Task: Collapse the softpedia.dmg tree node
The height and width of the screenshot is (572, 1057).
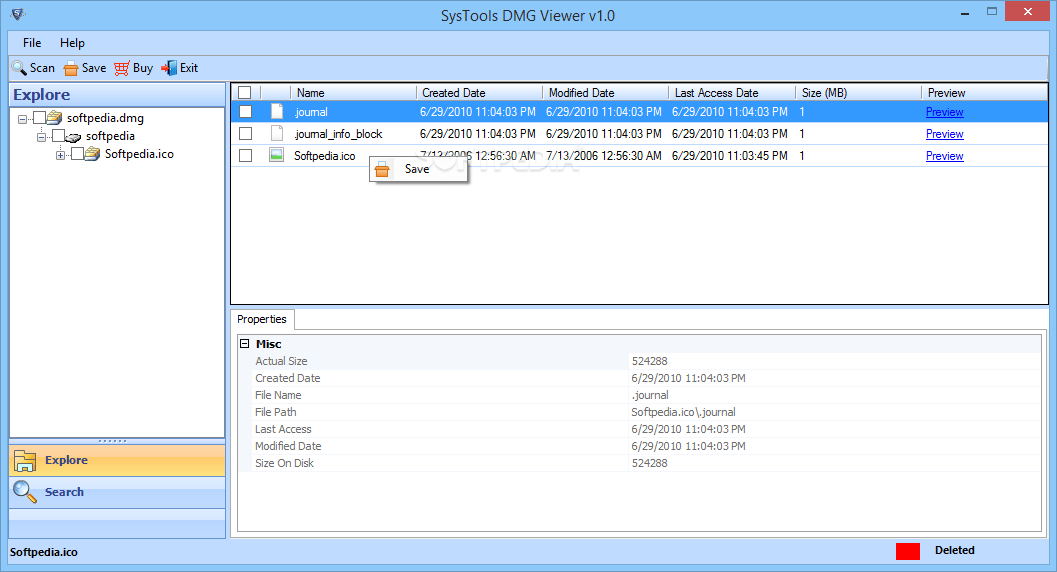Action: click(x=22, y=119)
